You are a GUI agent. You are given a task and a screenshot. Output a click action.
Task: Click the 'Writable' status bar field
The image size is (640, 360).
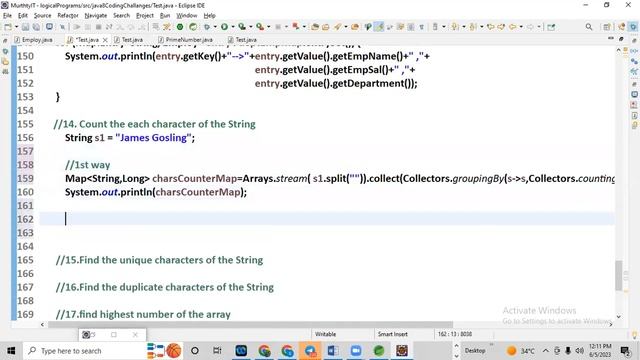[325, 334]
